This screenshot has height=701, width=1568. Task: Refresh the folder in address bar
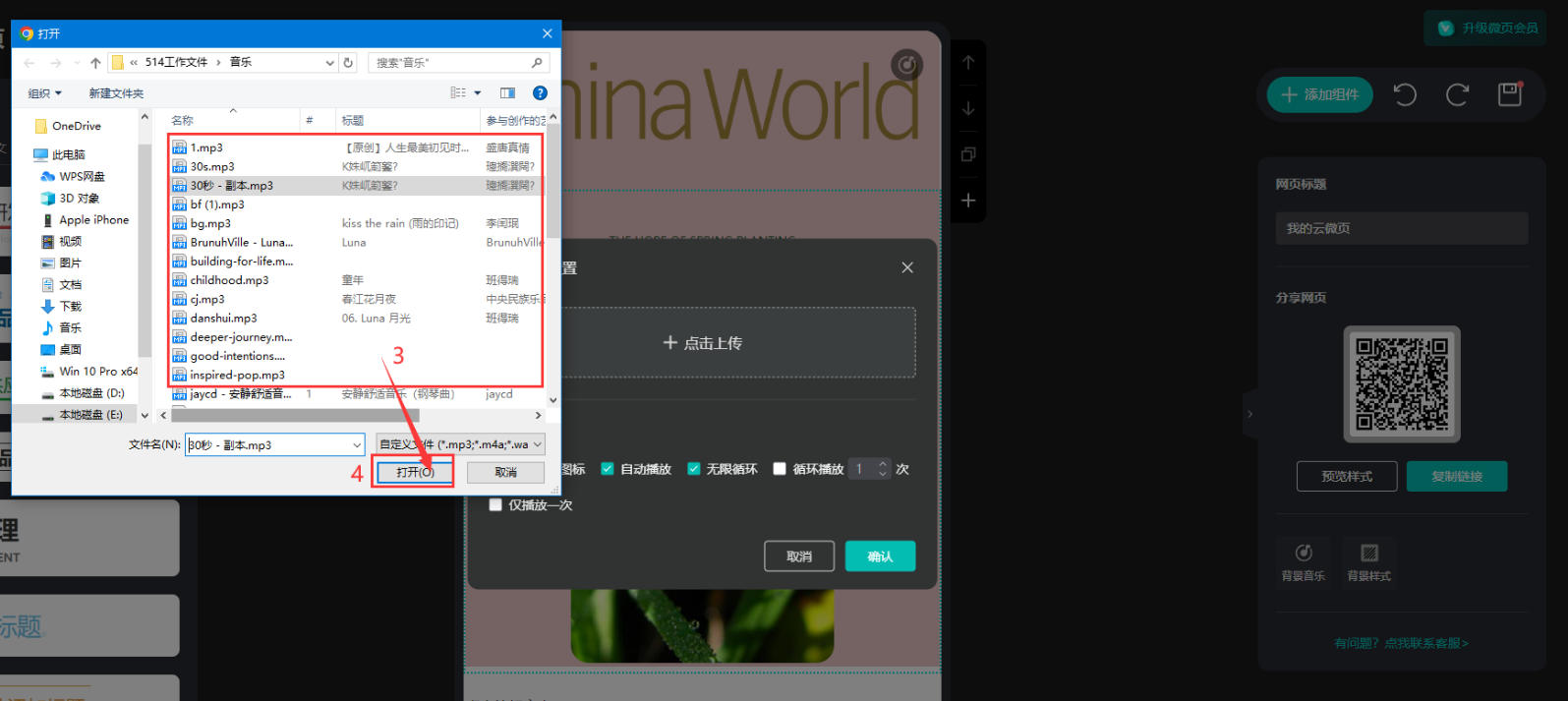(348, 63)
